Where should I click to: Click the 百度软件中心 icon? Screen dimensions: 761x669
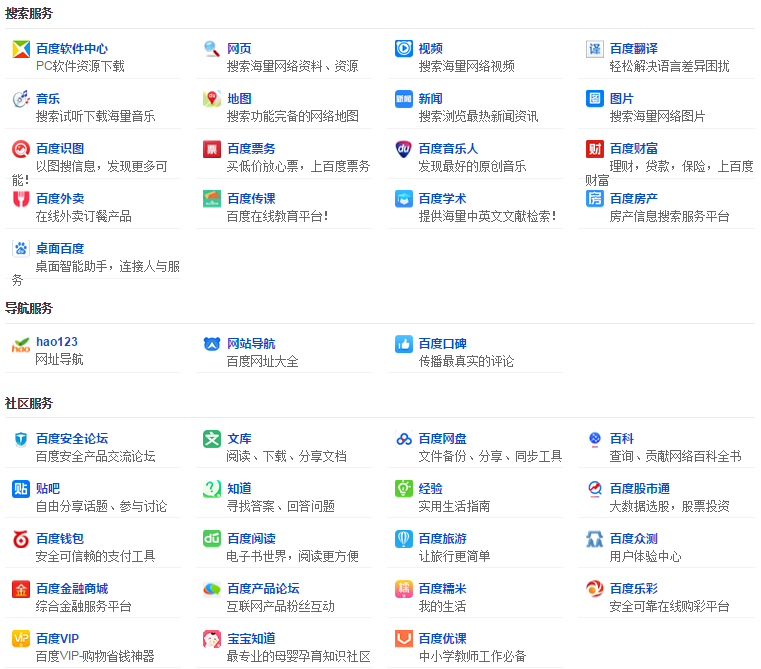point(21,49)
